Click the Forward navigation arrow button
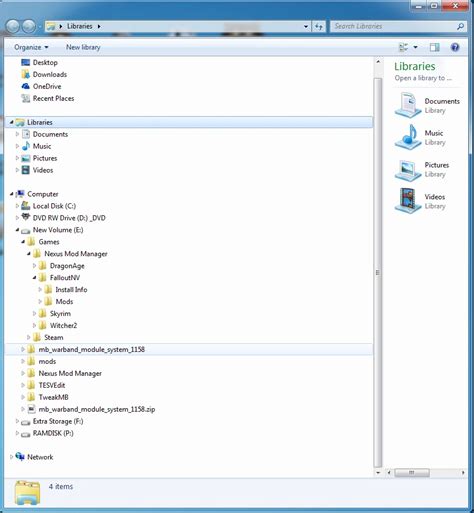Viewport: 474px width, 513px height. click(29, 26)
